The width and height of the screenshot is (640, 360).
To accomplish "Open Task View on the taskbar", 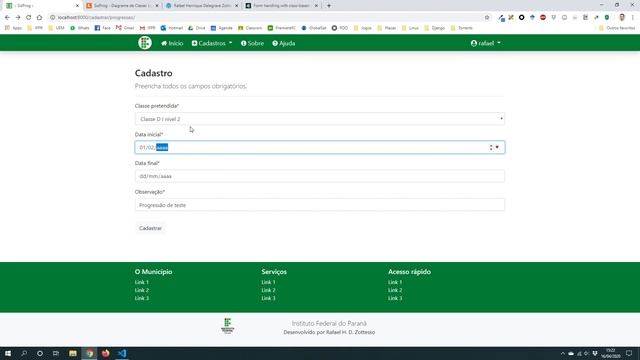I will point(56,353).
